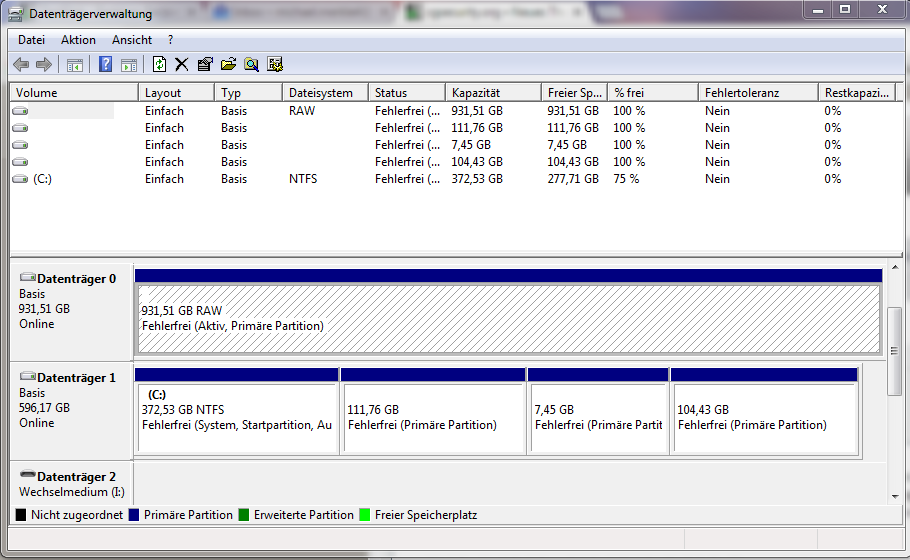Open Properties via the toolbar icon

click(x=205, y=65)
